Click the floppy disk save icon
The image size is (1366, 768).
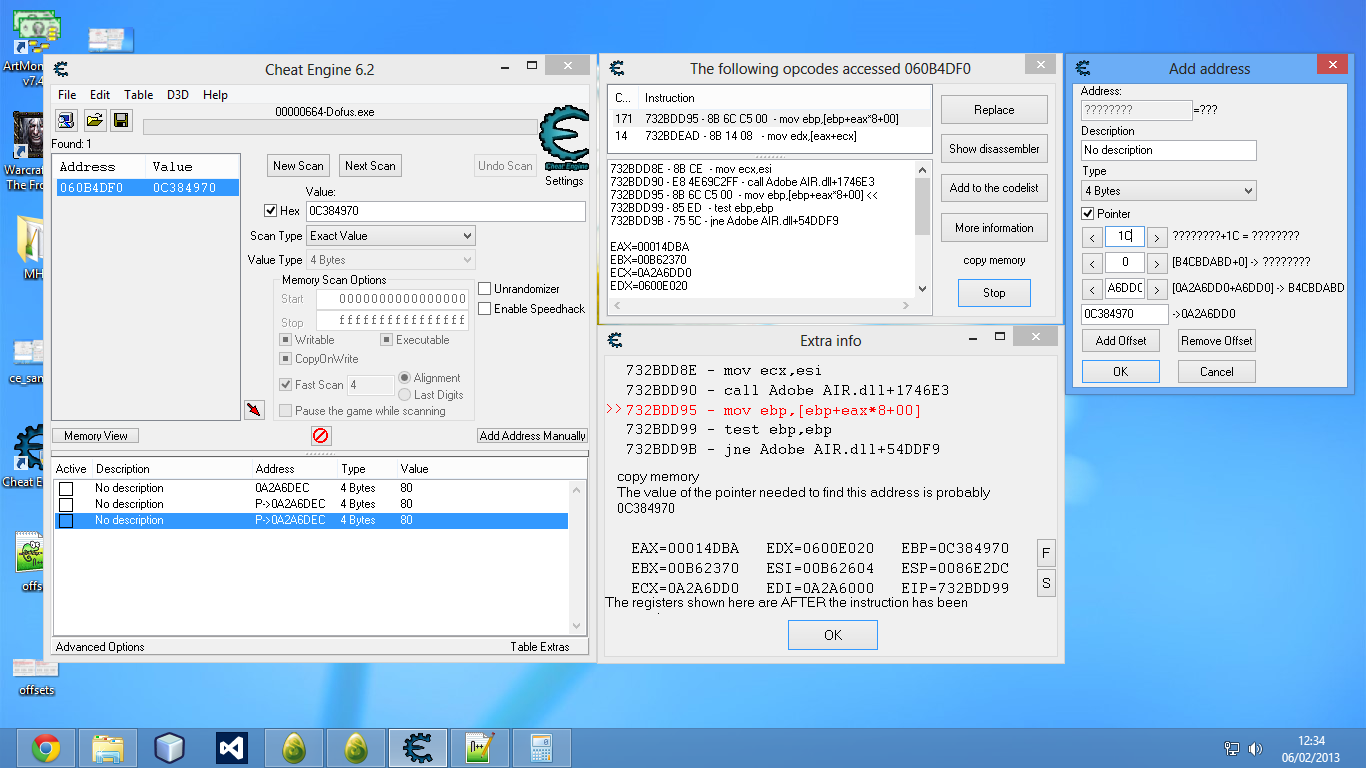[121, 121]
